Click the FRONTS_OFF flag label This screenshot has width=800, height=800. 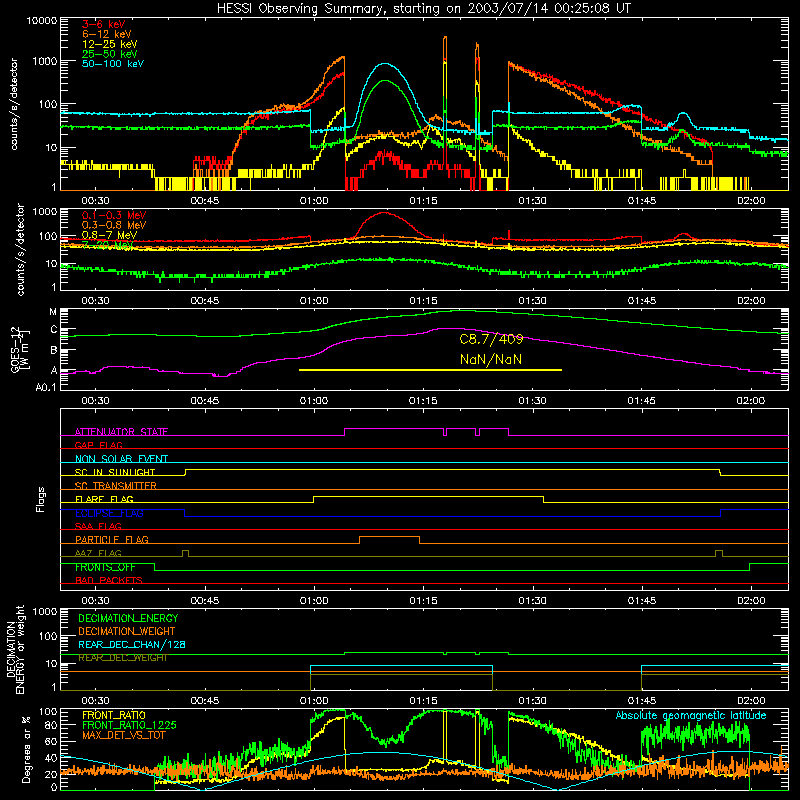(105, 567)
